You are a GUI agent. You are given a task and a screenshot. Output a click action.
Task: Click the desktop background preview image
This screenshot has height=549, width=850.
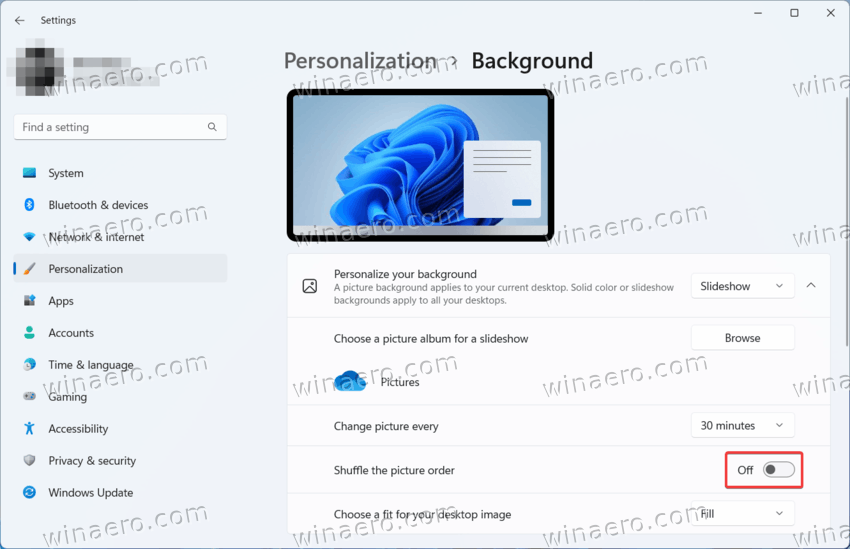420,165
